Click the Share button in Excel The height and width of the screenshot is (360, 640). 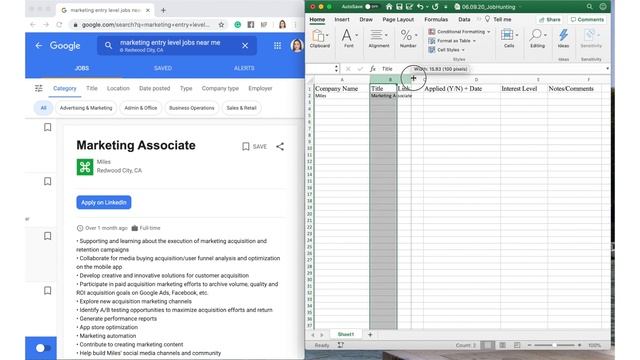(549, 20)
